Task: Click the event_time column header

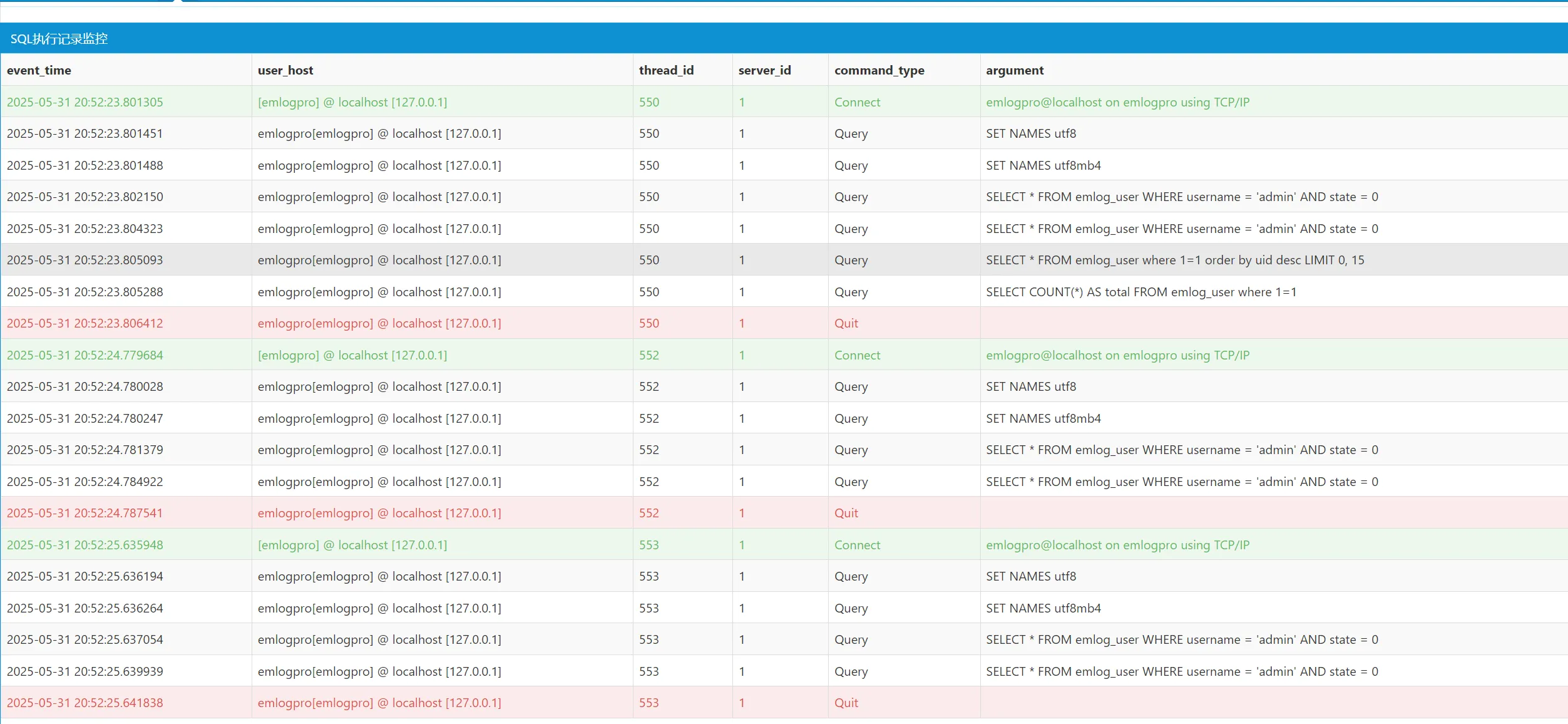Action: pos(39,70)
